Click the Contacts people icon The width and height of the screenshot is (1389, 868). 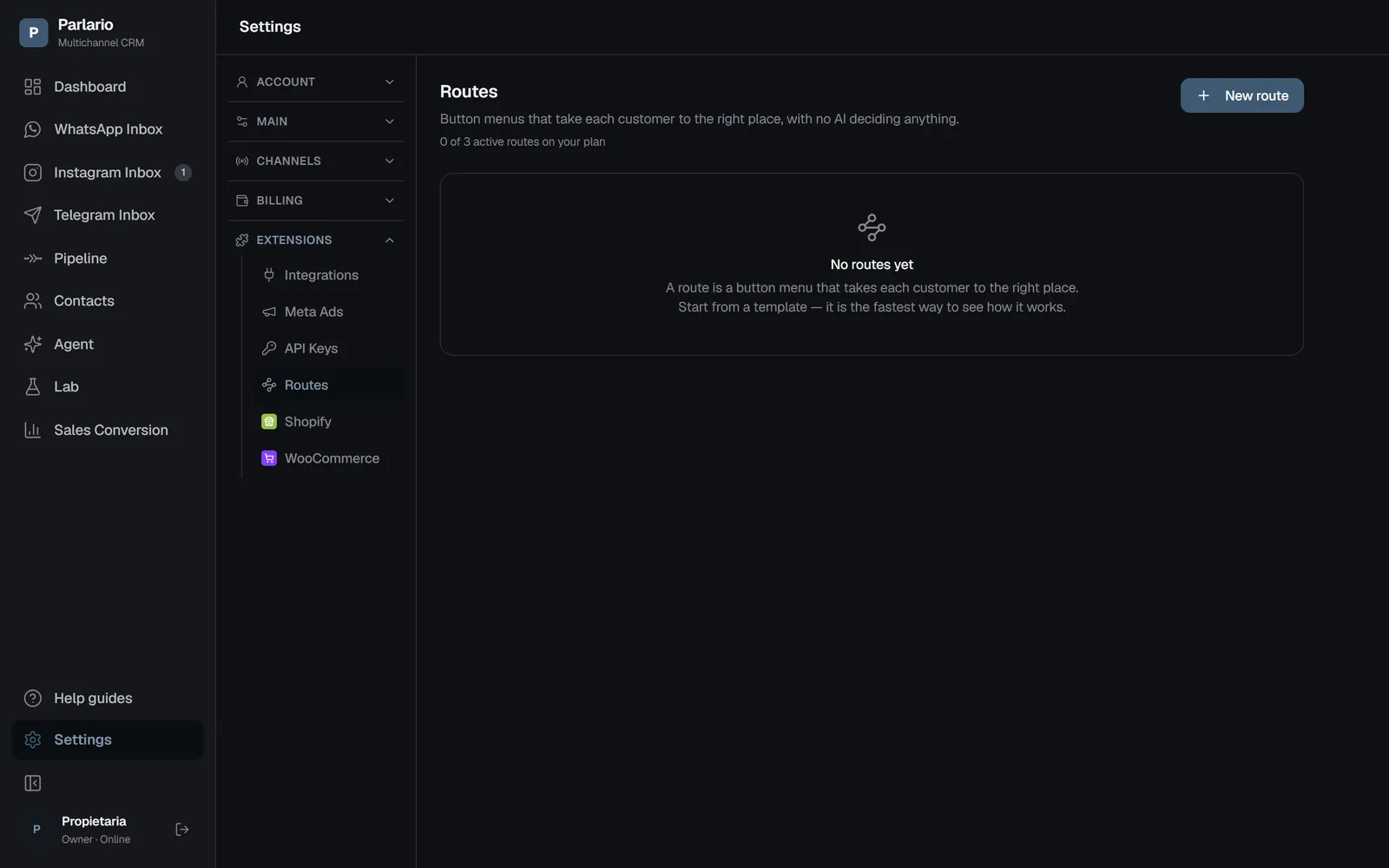click(33, 301)
